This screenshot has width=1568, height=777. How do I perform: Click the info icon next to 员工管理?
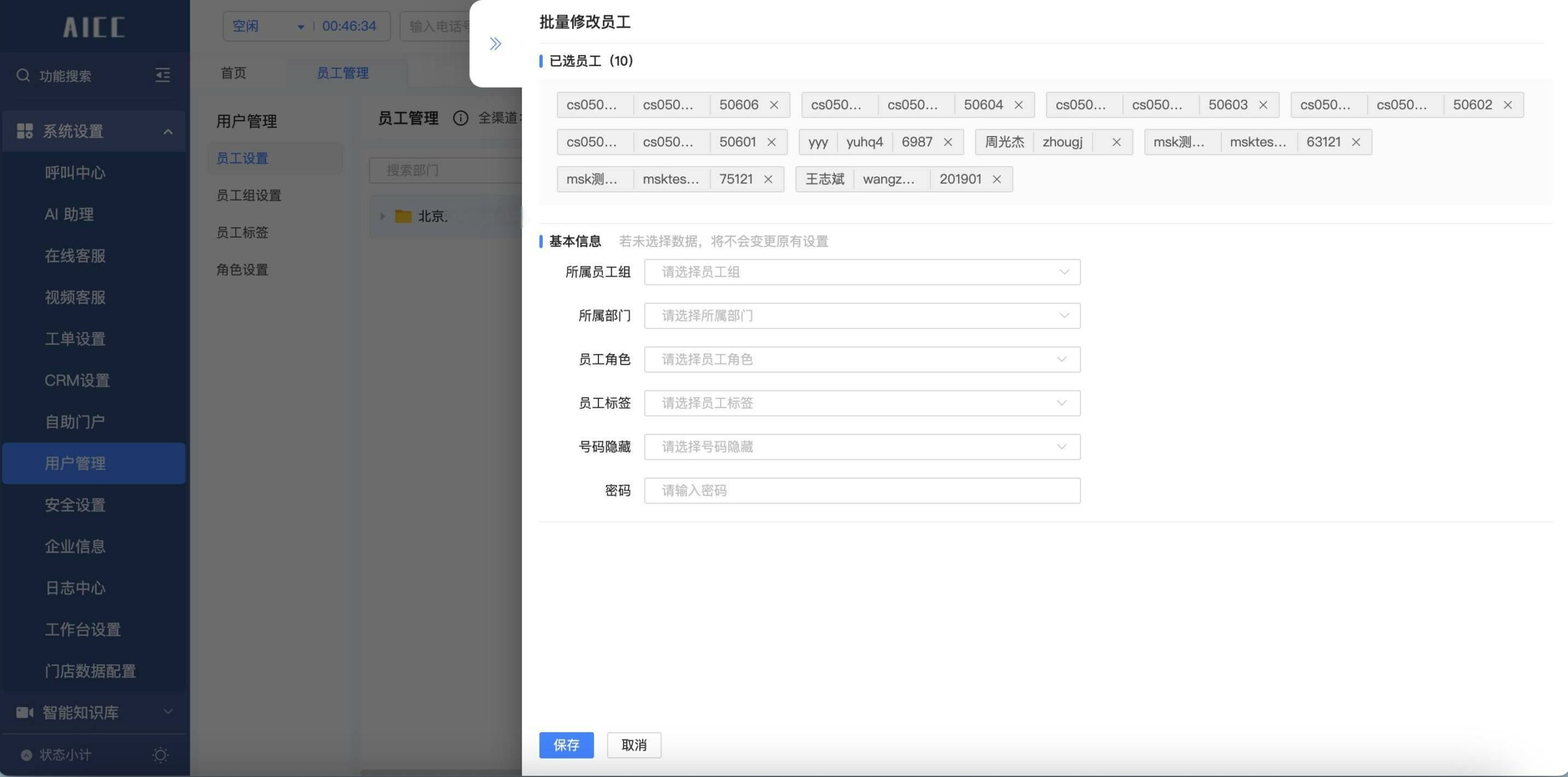(x=461, y=118)
